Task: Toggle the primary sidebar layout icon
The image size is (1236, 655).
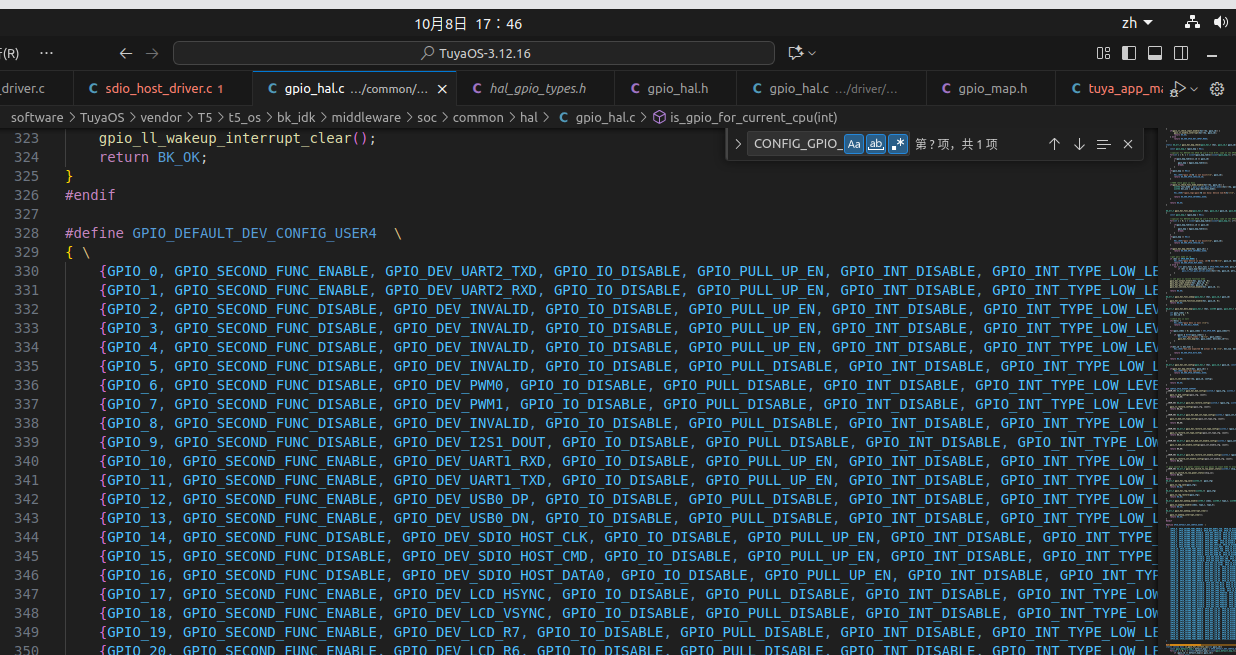Action: coord(1129,53)
